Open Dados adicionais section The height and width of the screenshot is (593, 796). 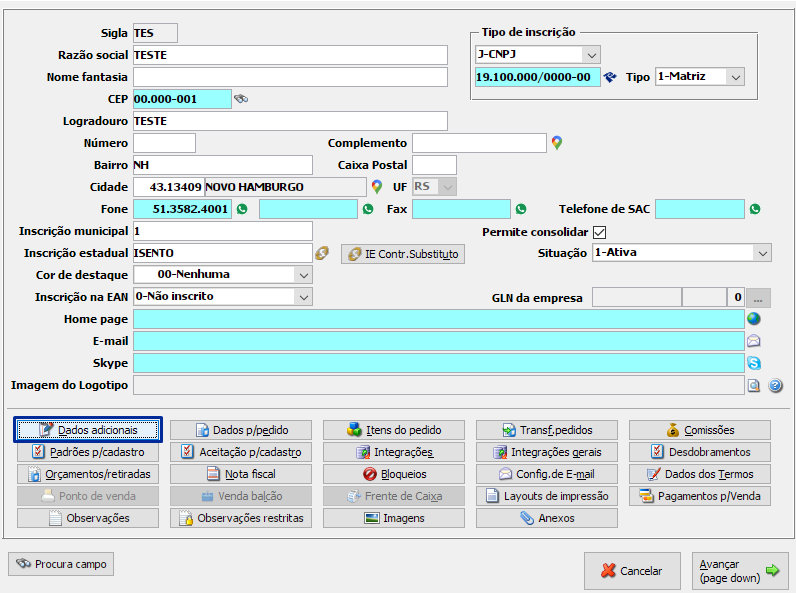[88, 430]
